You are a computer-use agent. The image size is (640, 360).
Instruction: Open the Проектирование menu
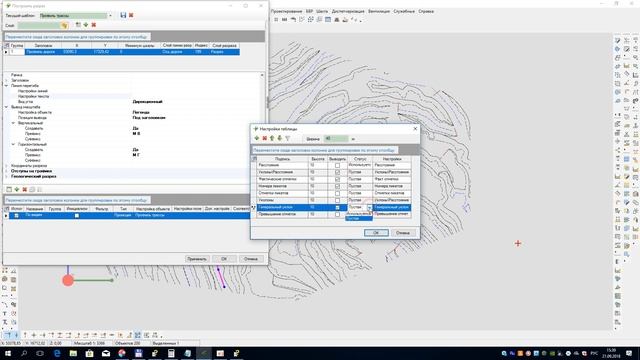tap(287, 11)
